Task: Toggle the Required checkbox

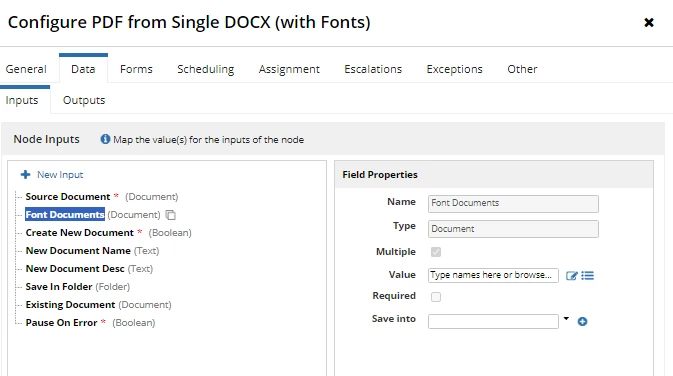Action: [x=436, y=297]
